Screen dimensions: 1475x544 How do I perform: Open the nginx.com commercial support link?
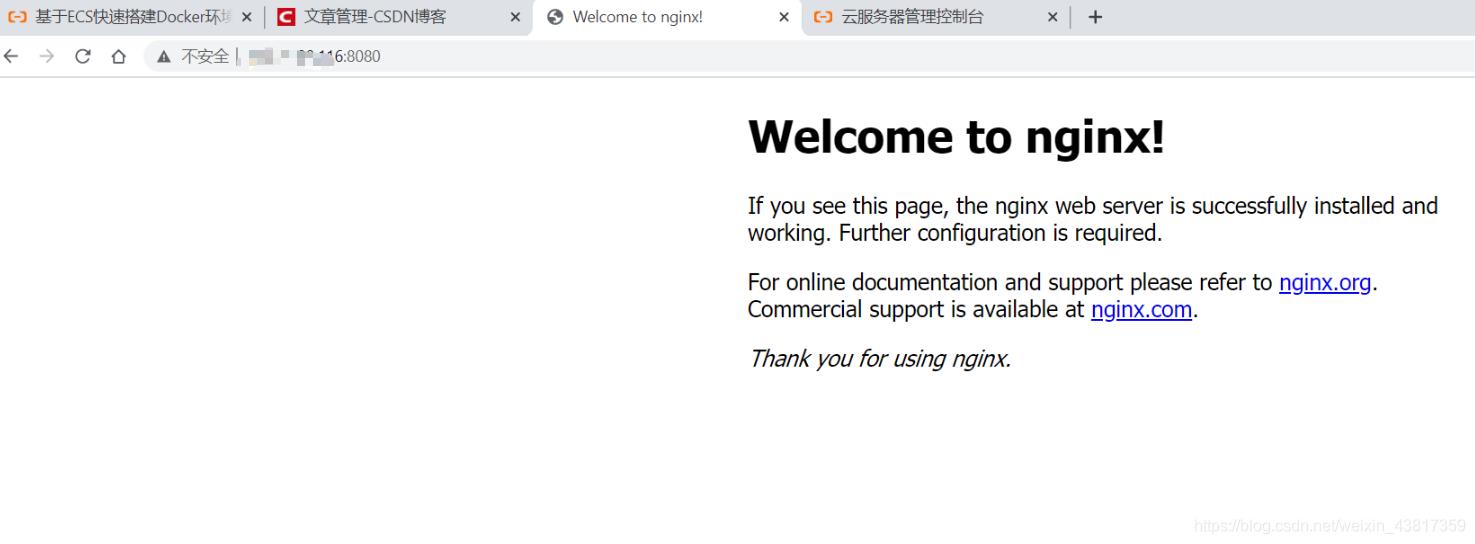point(1141,310)
